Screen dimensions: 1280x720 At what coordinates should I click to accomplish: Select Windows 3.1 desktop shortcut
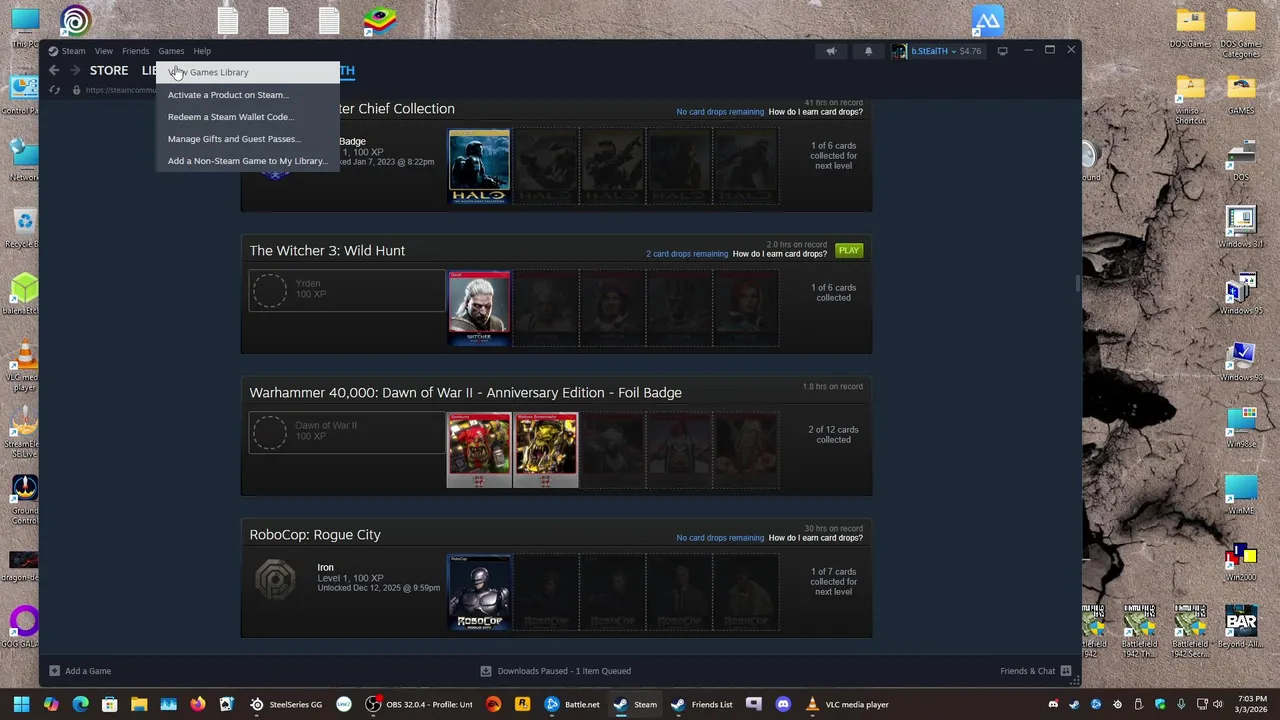click(1241, 228)
